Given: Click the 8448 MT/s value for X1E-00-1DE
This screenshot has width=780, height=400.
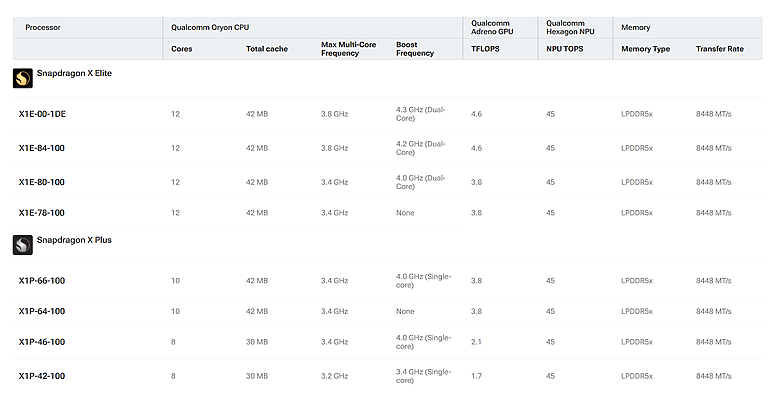Looking at the screenshot, I should click(x=714, y=114).
